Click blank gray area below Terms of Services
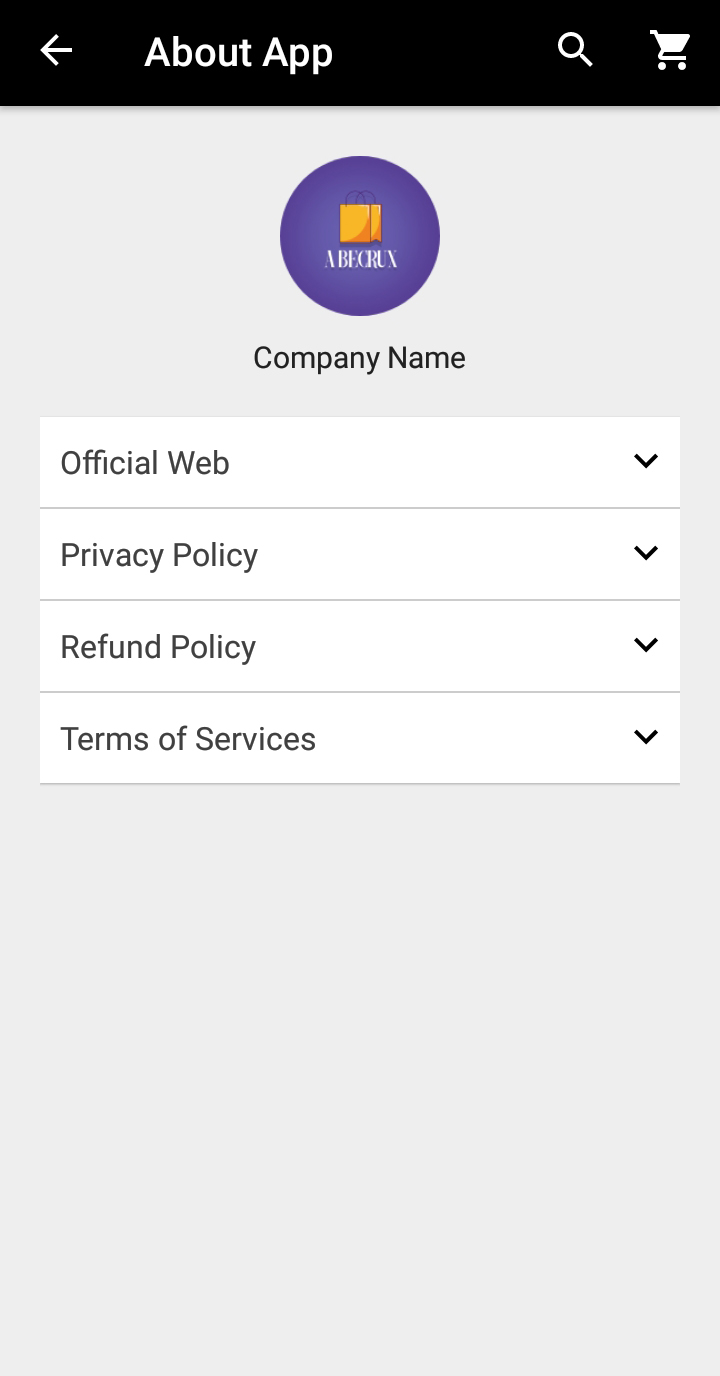Screen dimensions: 720x1376 coord(360,1050)
